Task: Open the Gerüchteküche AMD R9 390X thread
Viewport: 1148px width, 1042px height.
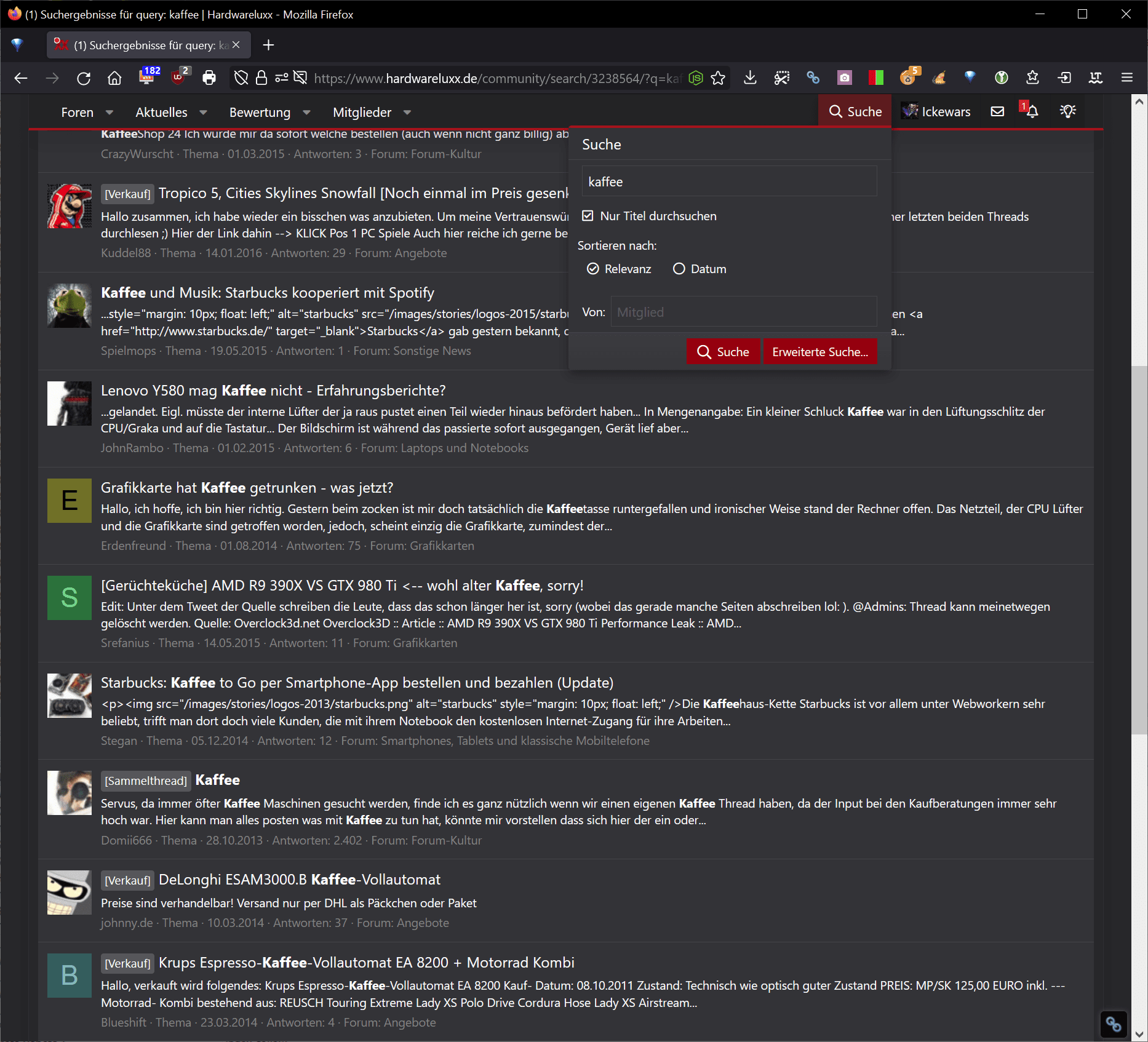Action: click(342, 586)
